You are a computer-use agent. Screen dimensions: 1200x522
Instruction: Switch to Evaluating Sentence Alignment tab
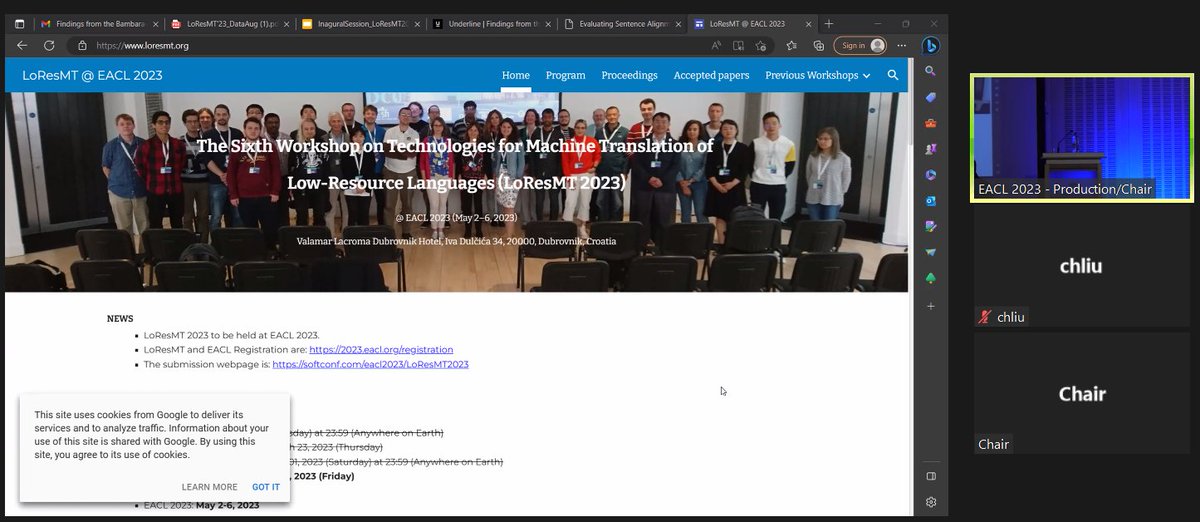(621, 23)
